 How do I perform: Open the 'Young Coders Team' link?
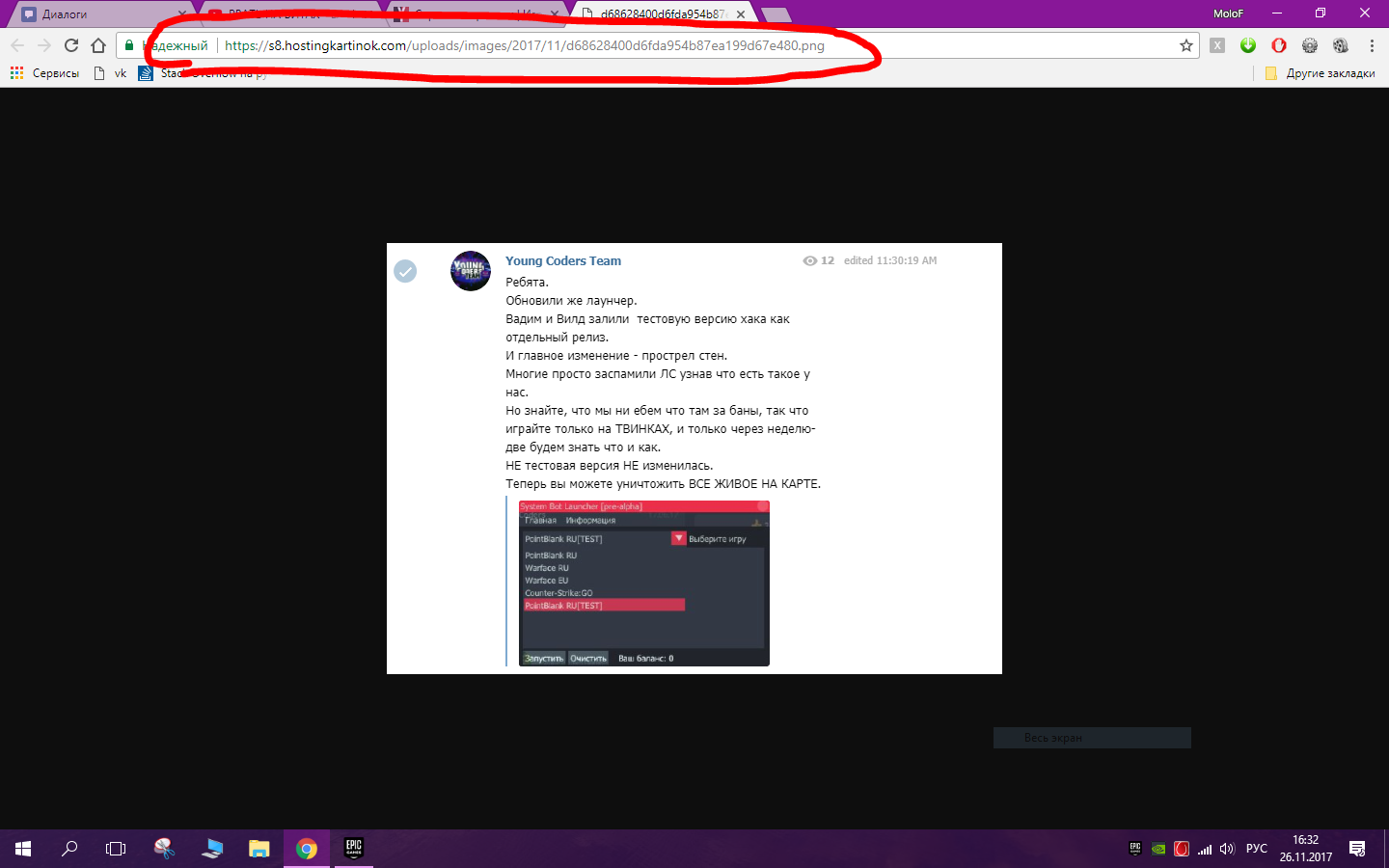pyautogui.click(x=562, y=260)
